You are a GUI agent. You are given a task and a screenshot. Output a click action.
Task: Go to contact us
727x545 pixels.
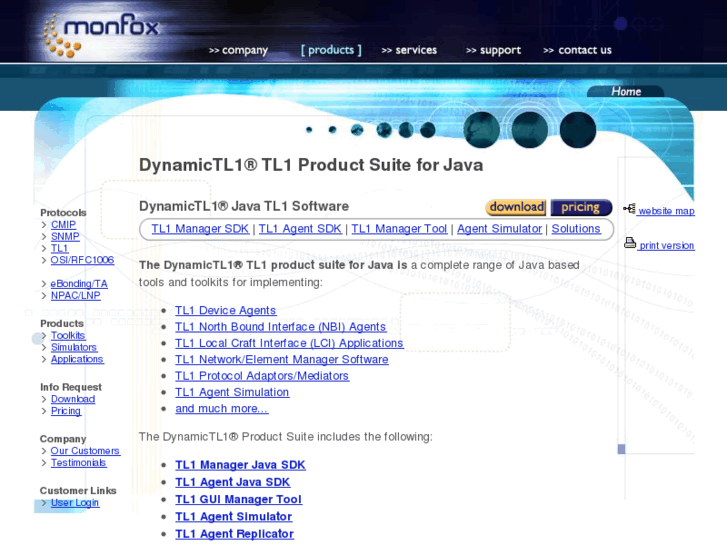tap(577, 50)
